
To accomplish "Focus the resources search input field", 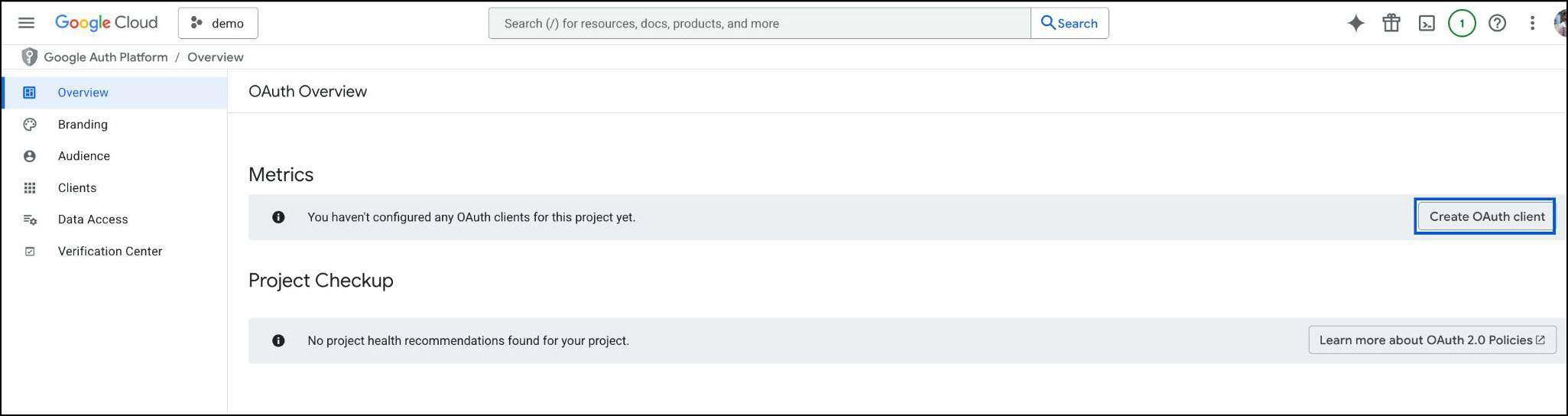I will click(x=759, y=24).
